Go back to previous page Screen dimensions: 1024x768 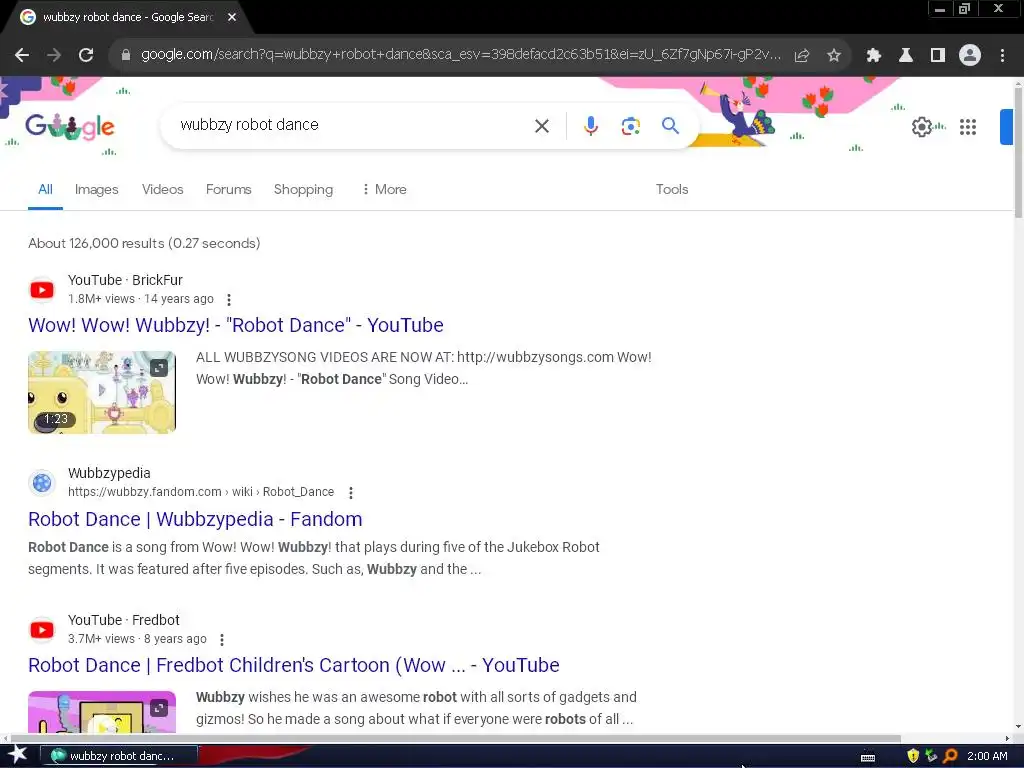tap(22, 55)
